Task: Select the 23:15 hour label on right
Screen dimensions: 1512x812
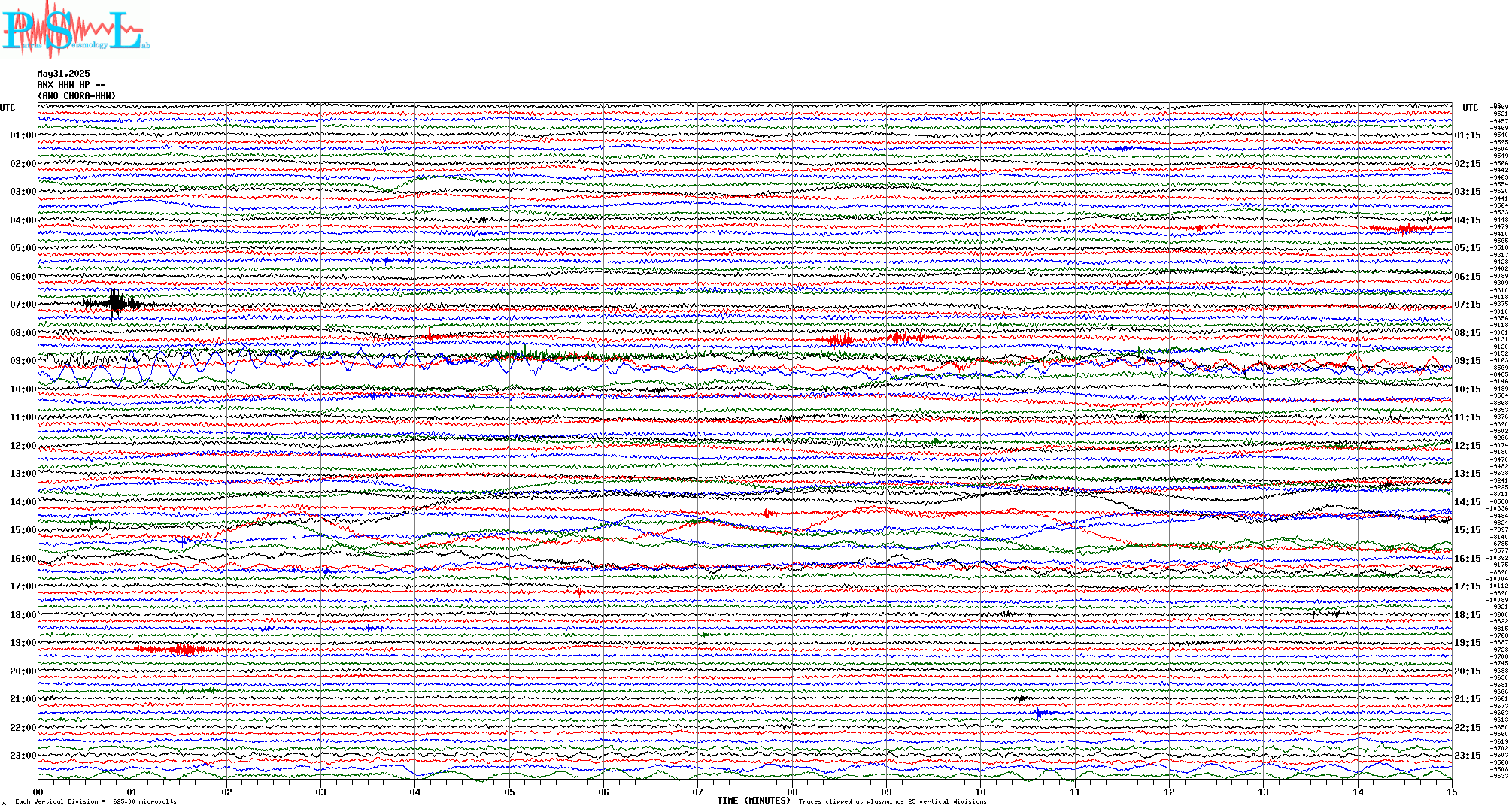Action: (1467, 756)
